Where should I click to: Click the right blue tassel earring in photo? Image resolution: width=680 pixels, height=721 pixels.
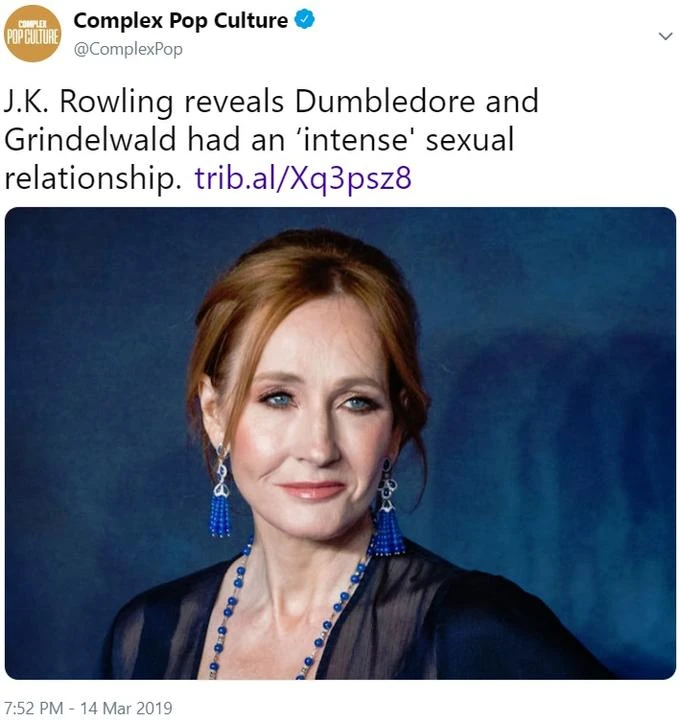pyautogui.click(x=387, y=508)
